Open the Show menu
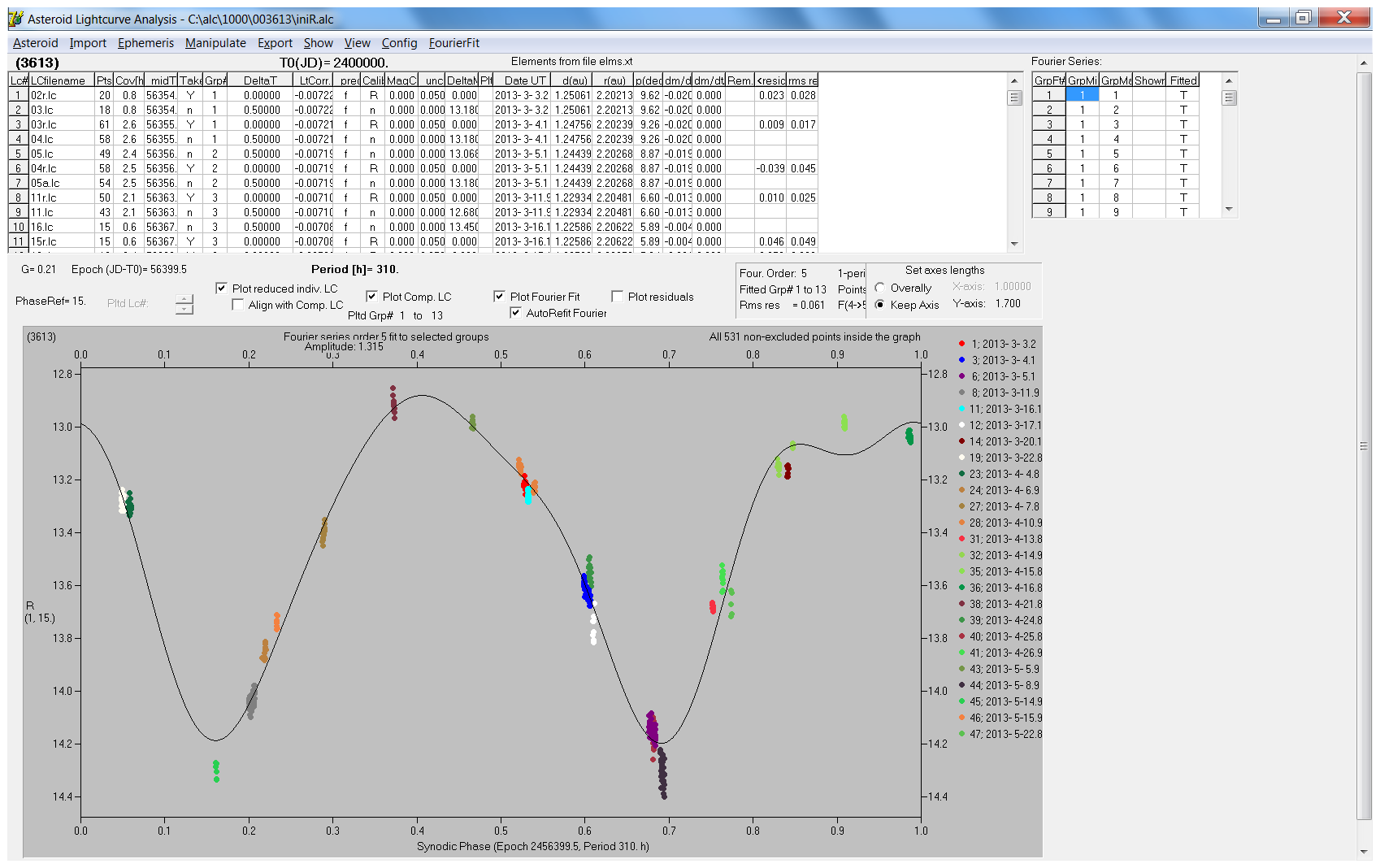Viewport: 1380px width, 868px height. coord(319,43)
